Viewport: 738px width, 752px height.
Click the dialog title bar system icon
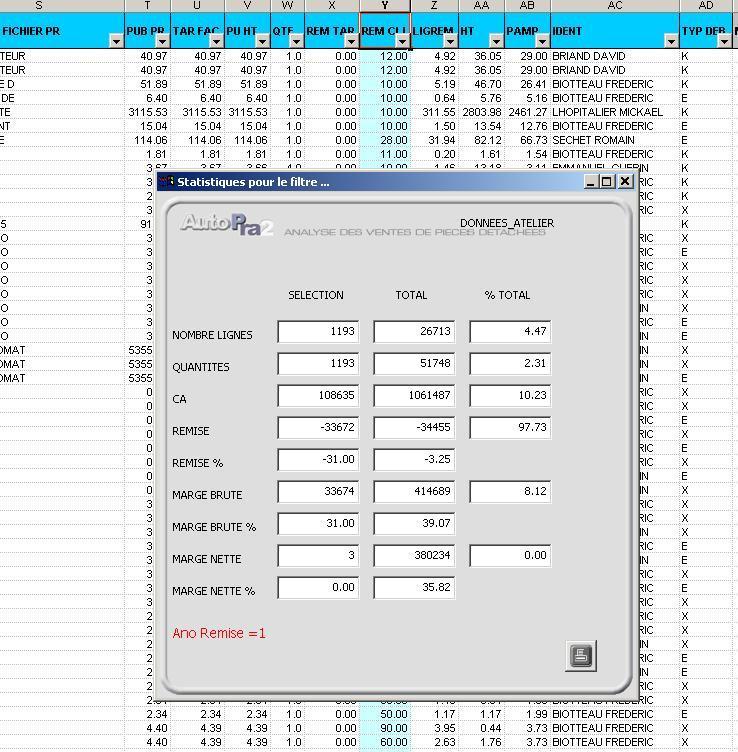(167, 182)
